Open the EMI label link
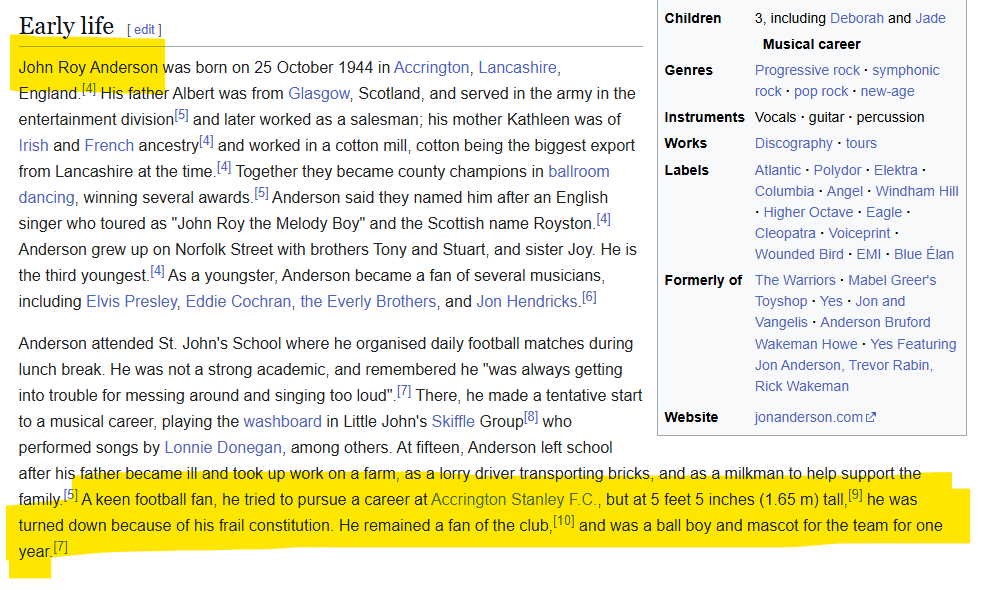985x590 pixels. (x=869, y=254)
